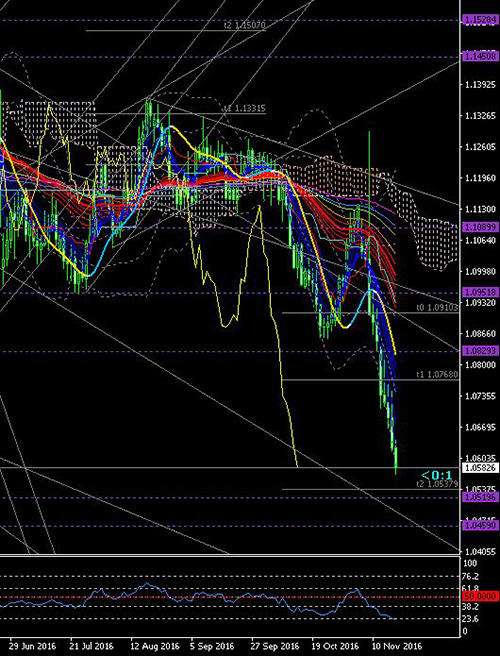
Task: Select the 10 Nov 2016 date marker
Action: click(398, 646)
